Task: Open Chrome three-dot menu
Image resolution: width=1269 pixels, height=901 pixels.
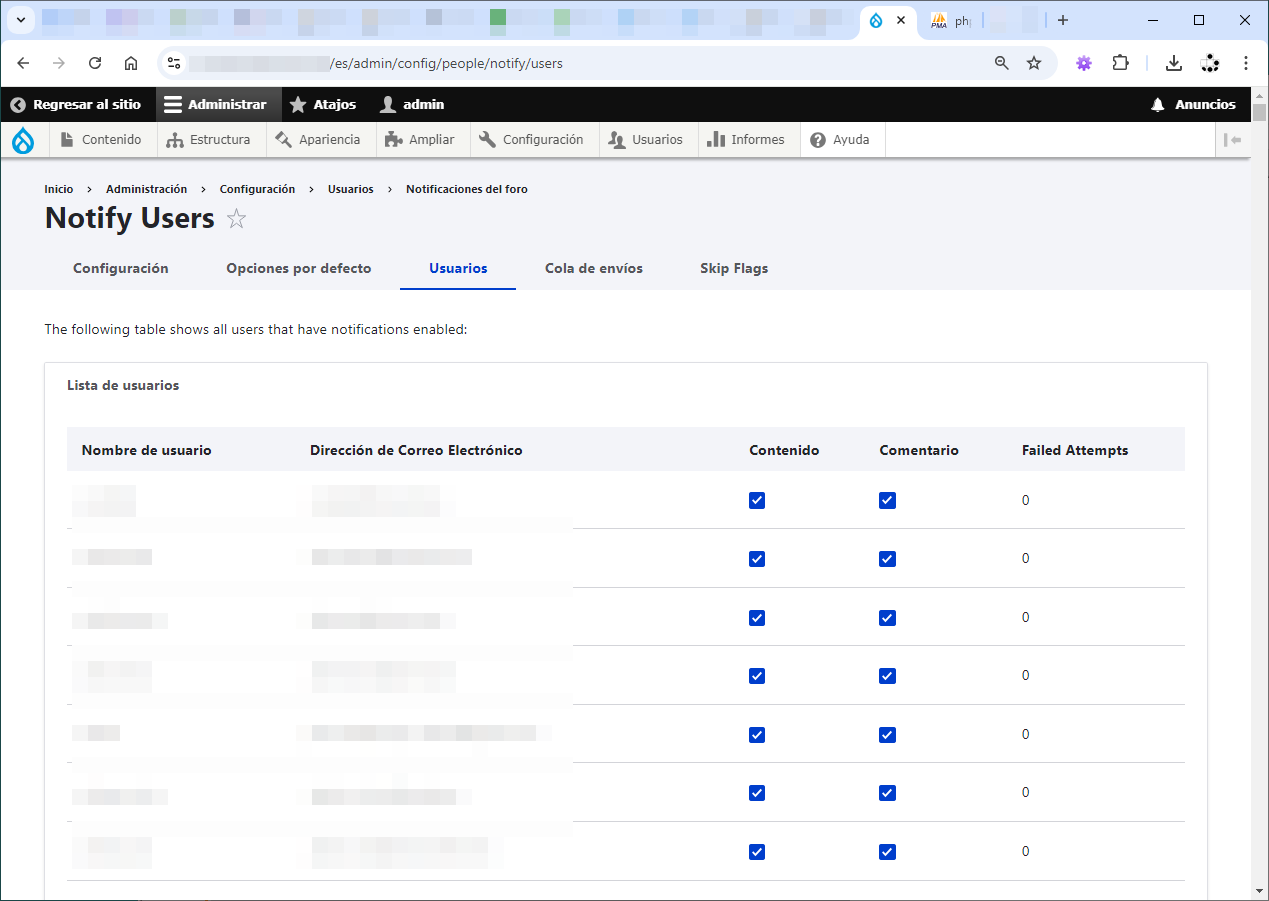Action: pyautogui.click(x=1246, y=63)
